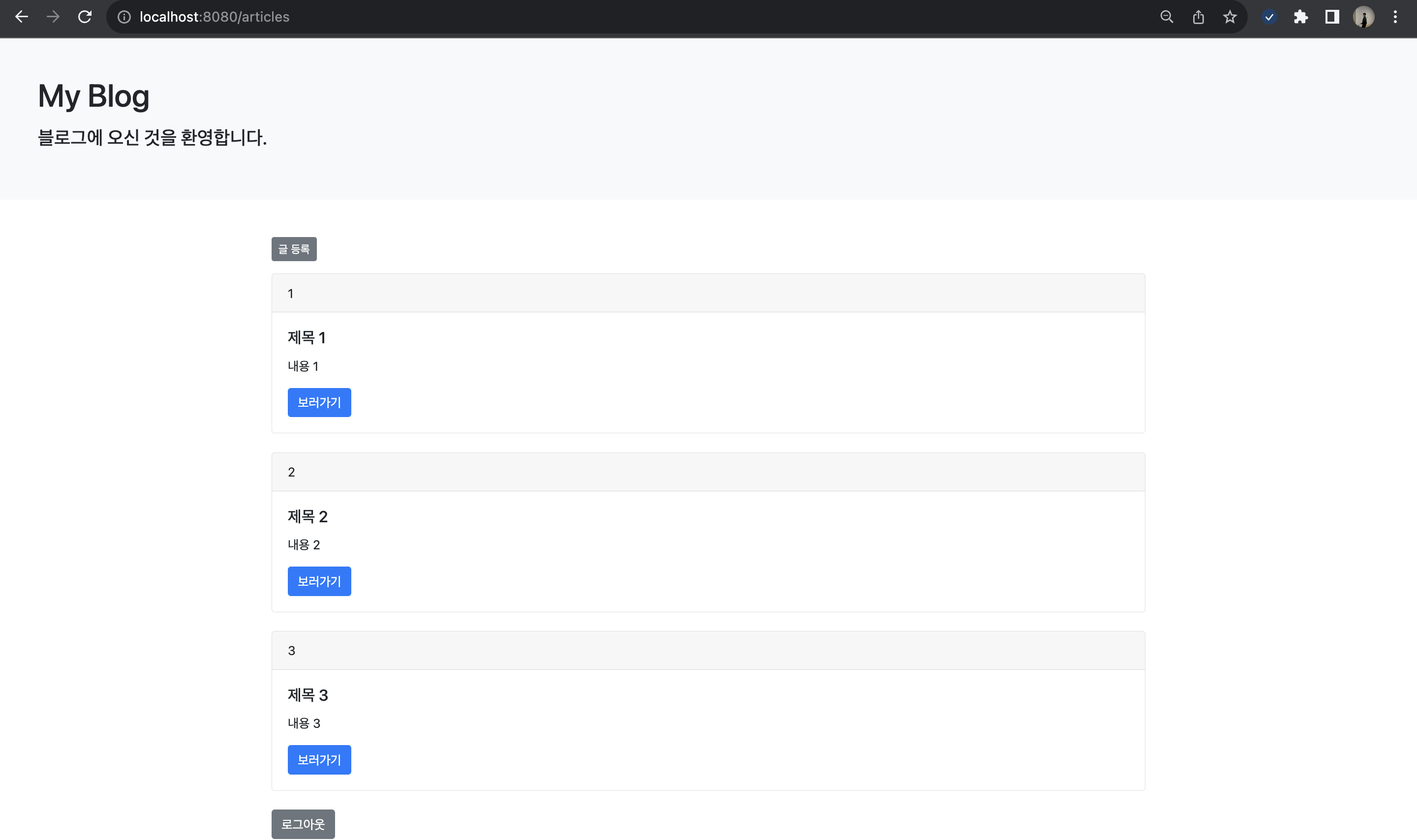Image resolution: width=1417 pixels, height=840 pixels.
Task: Open the Extensions puzzle icon
Action: click(1301, 17)
